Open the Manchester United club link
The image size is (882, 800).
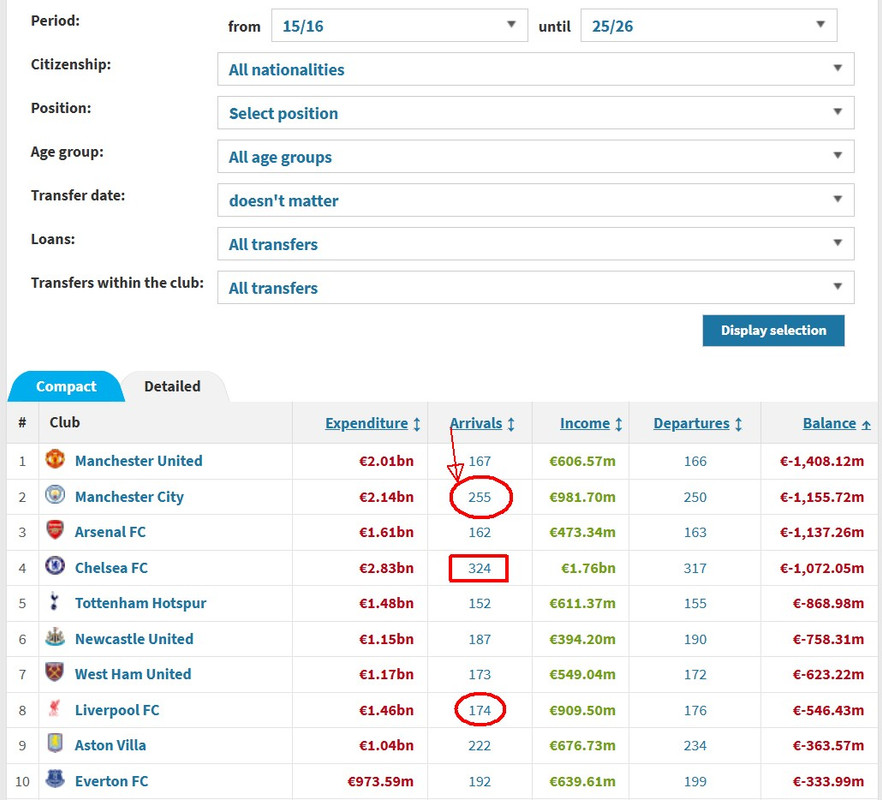point(138,461)
